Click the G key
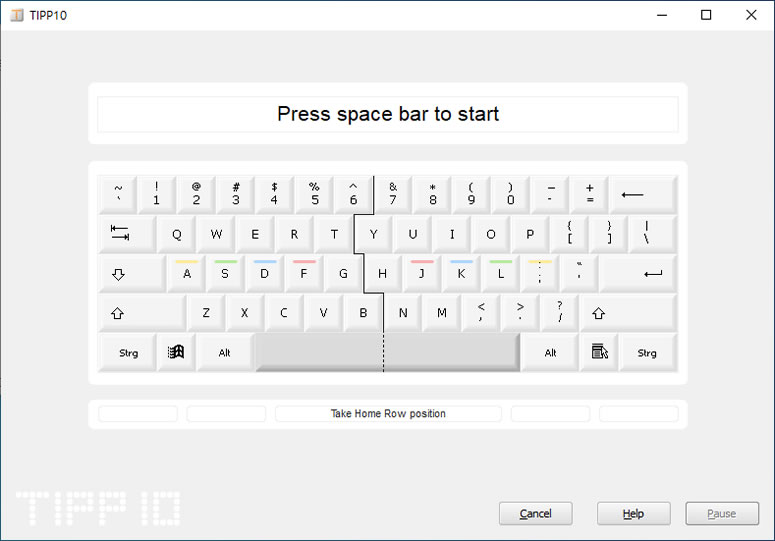 point(343,274)
